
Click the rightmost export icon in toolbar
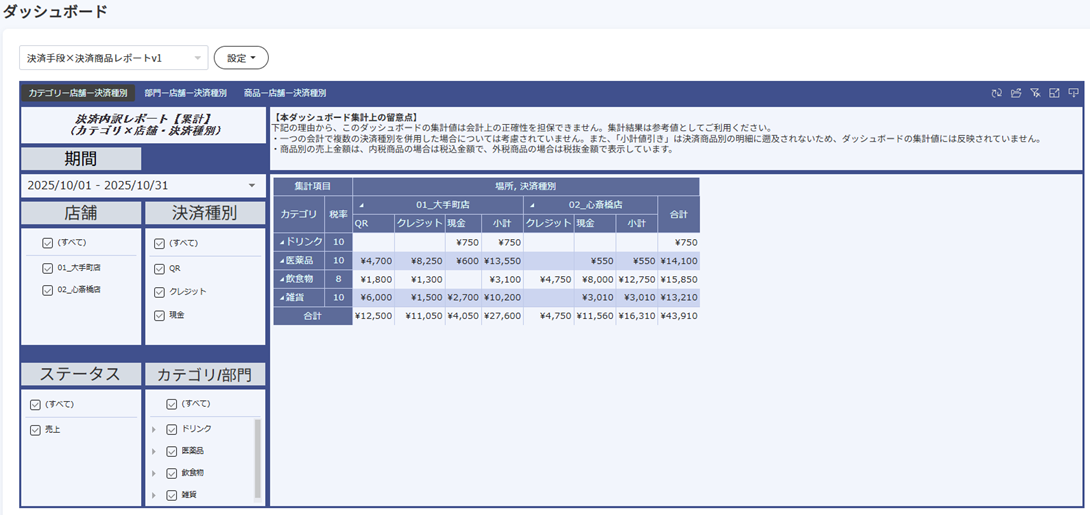click(x=1073, y=93)
